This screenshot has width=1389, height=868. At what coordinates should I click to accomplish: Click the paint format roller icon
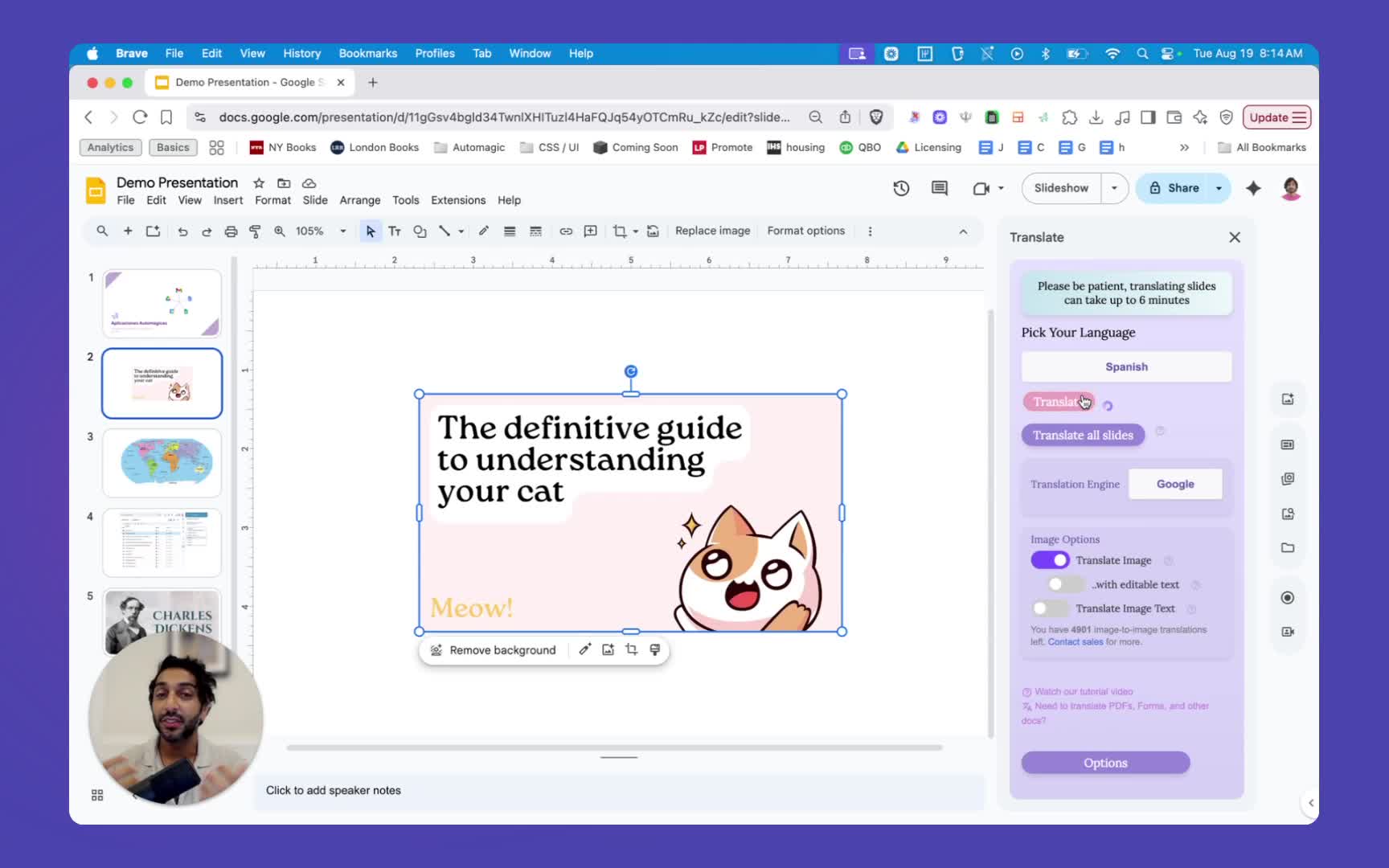pos(255,231)
